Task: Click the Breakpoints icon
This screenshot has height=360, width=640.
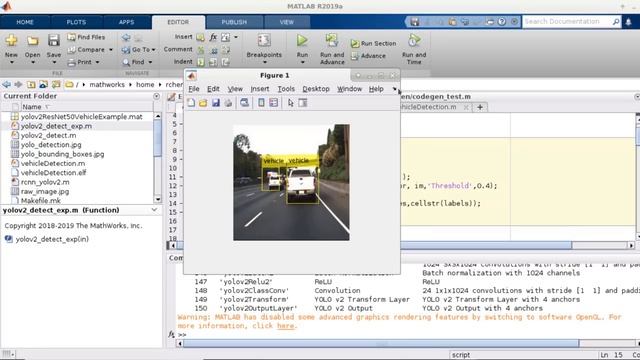Action: [x=264, y=40]
